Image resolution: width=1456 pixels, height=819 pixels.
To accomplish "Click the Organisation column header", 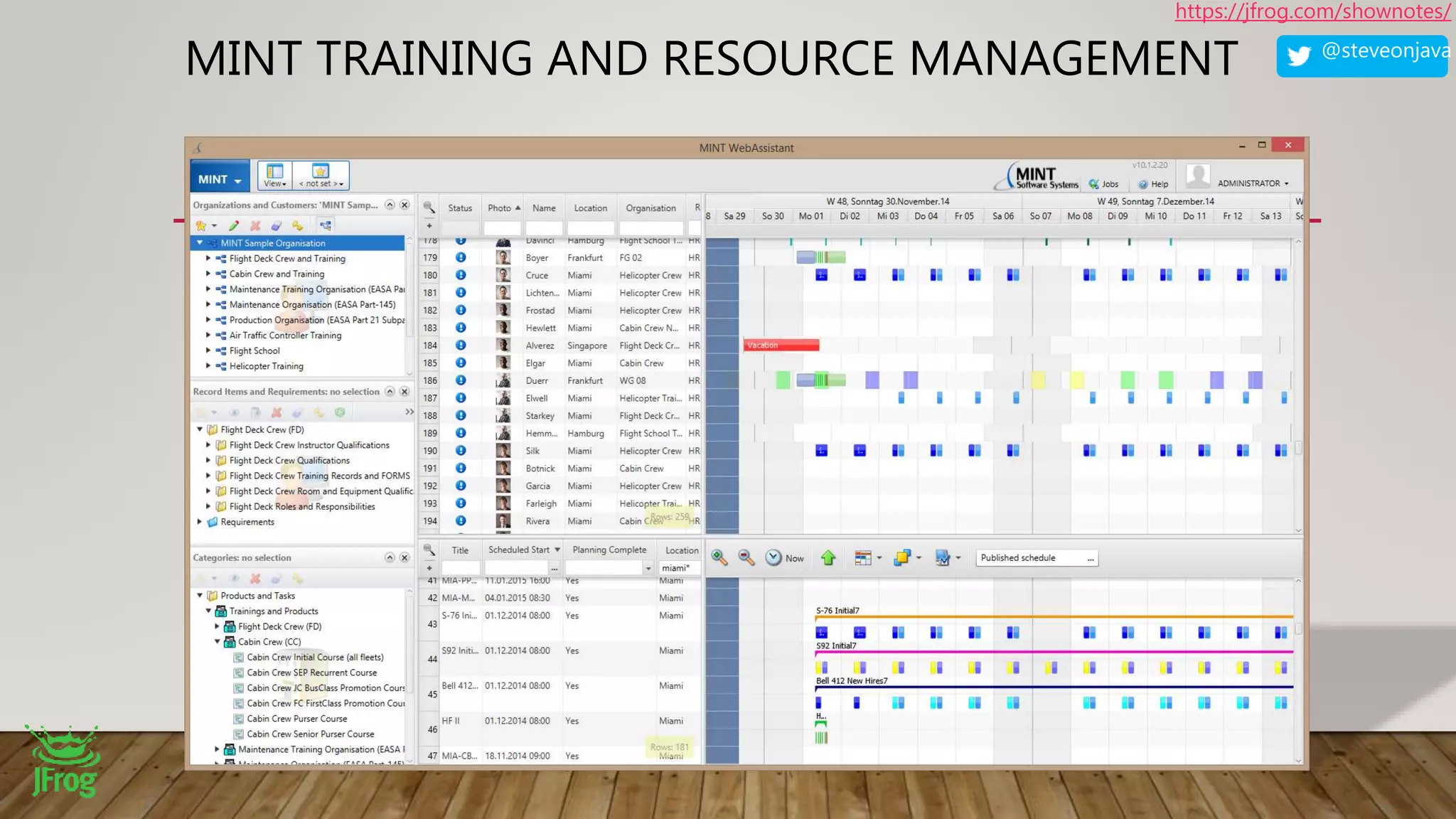I will click(x=651, y=208).
